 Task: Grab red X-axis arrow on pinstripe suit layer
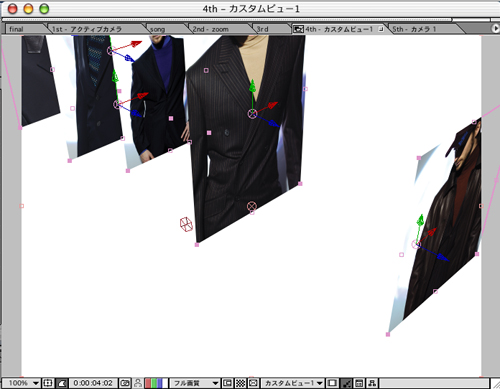pyautogui.click(x=272, y=105)
